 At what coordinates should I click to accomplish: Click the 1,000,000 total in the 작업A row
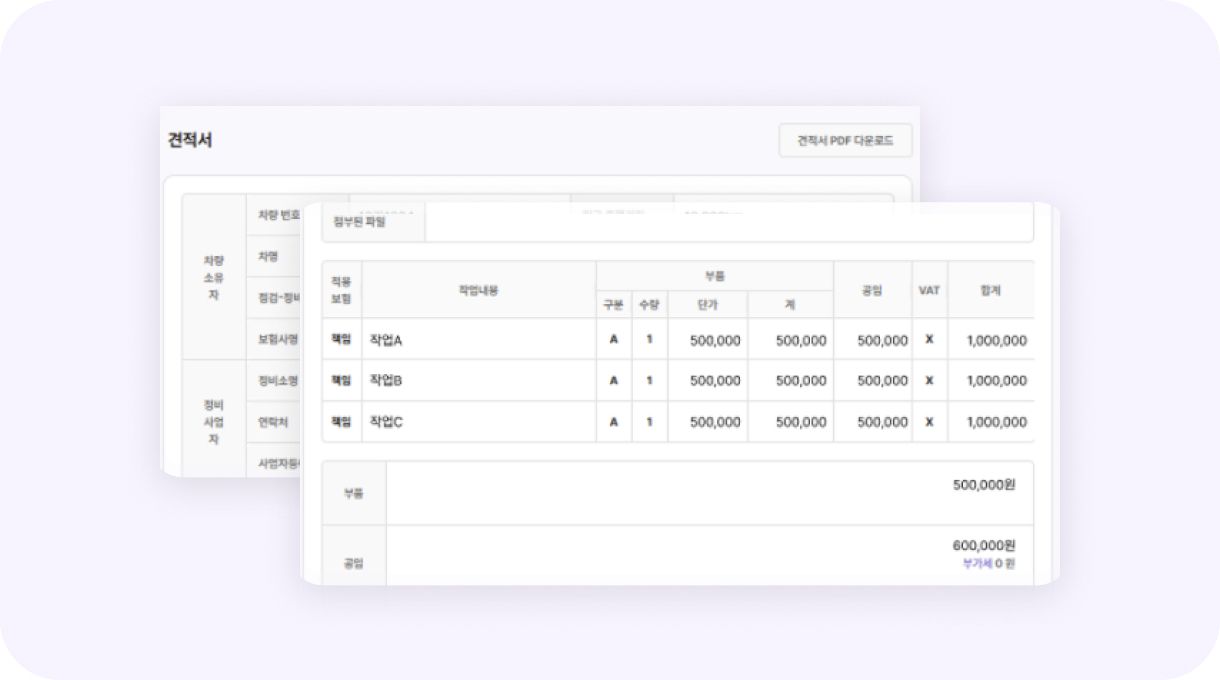click(996, 341)
